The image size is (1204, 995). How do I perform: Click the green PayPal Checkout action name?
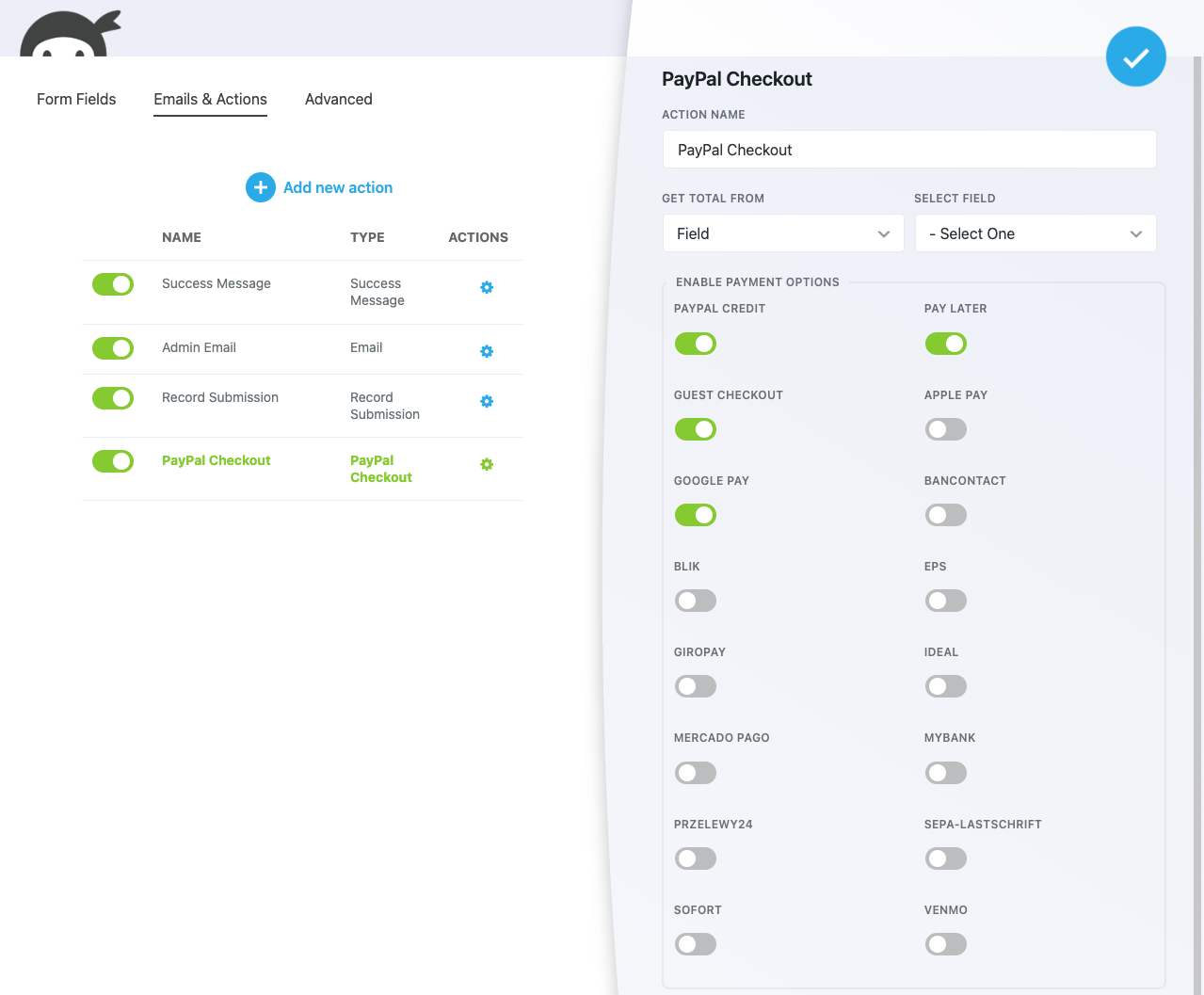click(x=217, y=460)
